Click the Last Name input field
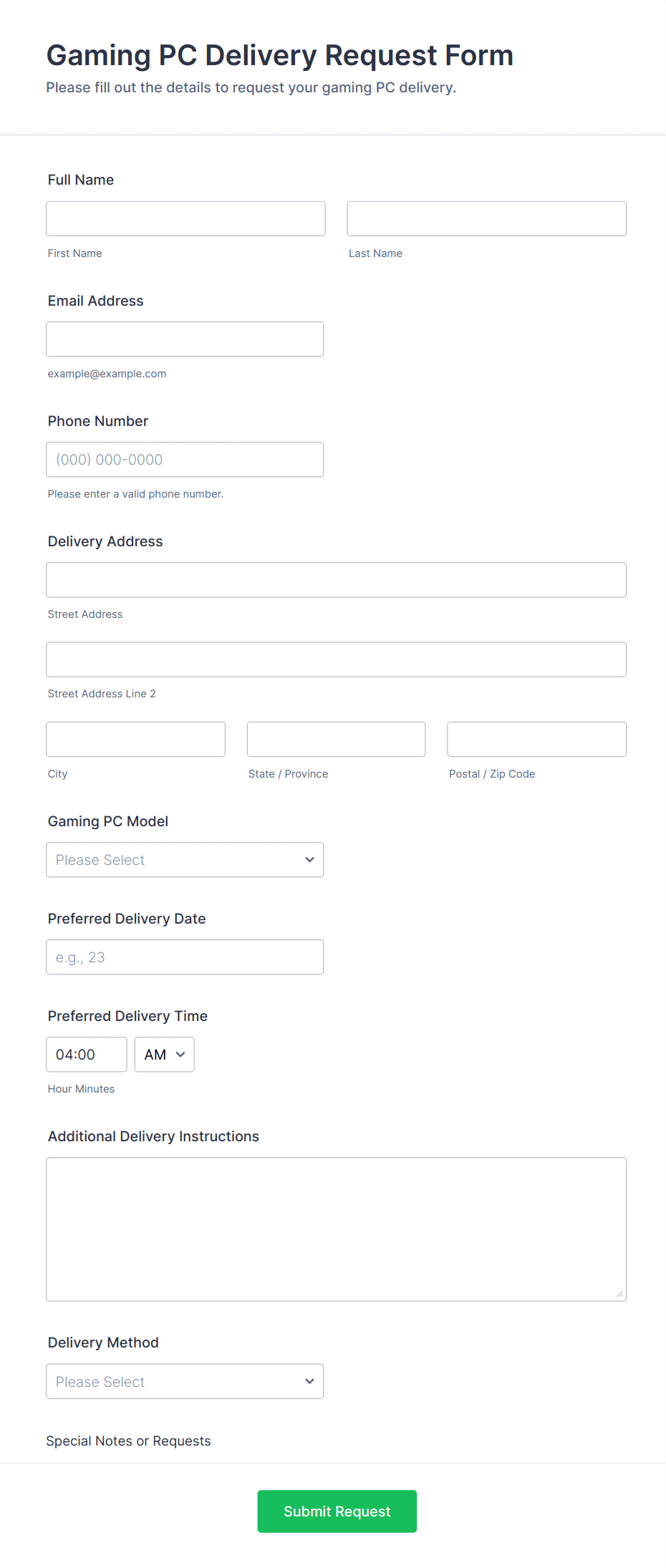This screenshot has width=666, height=1568. point(486,218)
